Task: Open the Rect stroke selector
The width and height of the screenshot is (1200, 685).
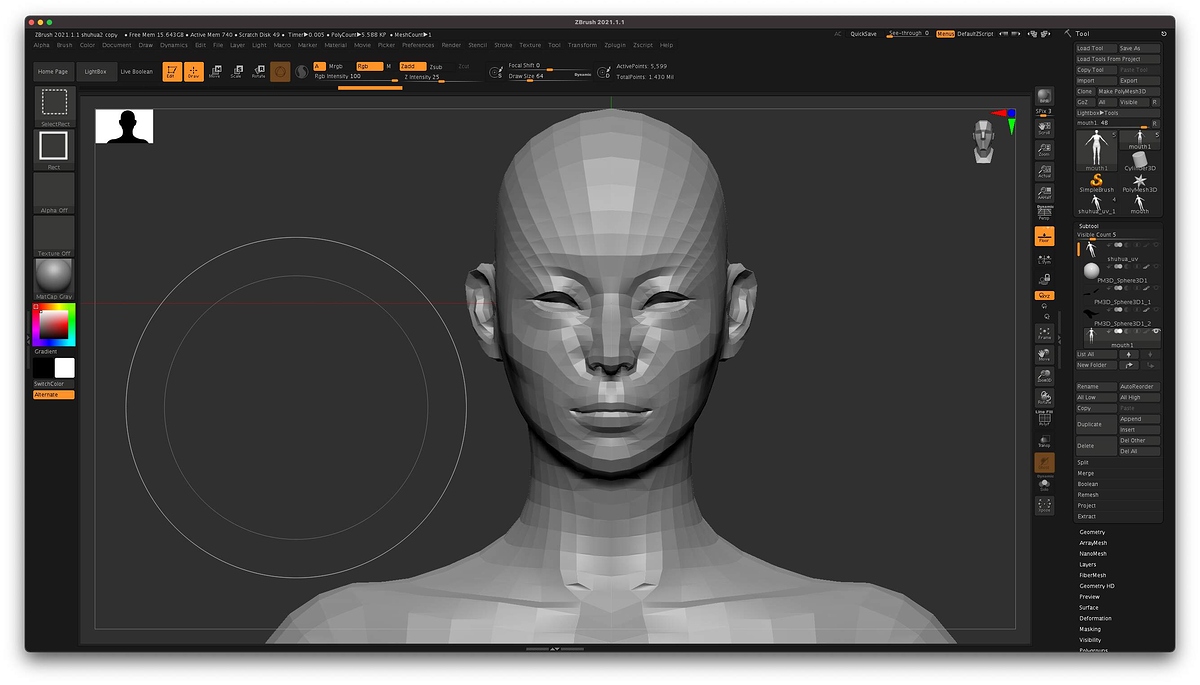Action: click(x=54, y=149)
